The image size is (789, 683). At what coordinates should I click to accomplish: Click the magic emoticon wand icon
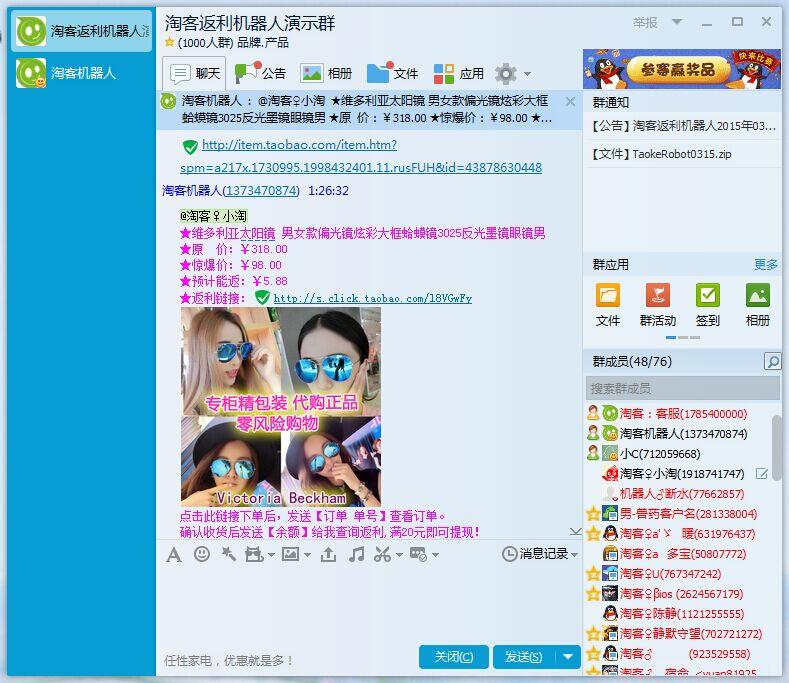click(x=229, y=554)
